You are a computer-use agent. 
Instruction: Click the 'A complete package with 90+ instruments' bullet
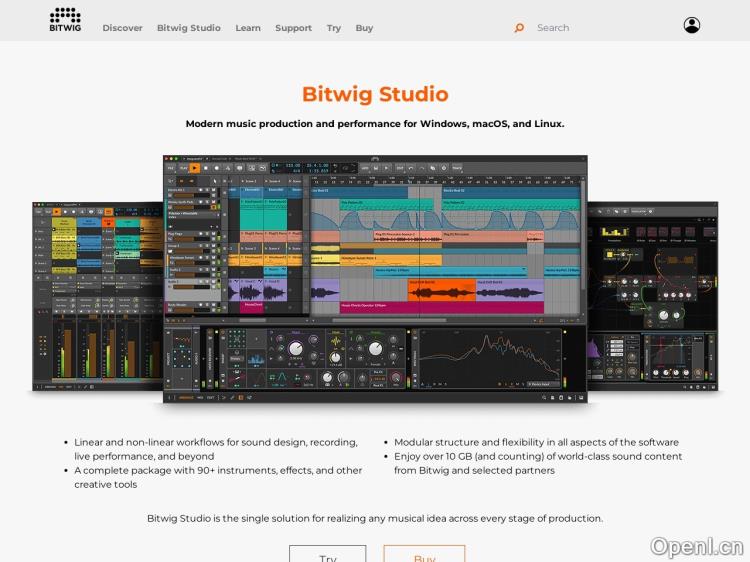coord(218,477)
